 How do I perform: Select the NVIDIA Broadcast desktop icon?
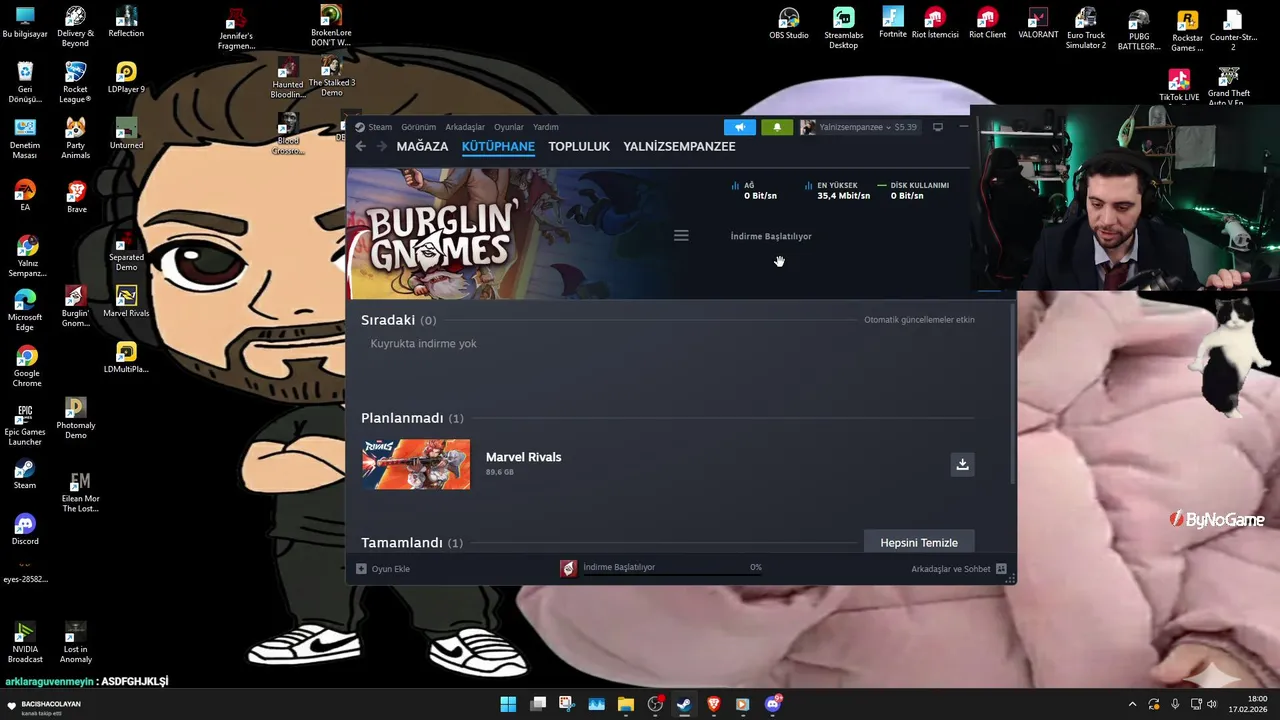pos(25,643)
